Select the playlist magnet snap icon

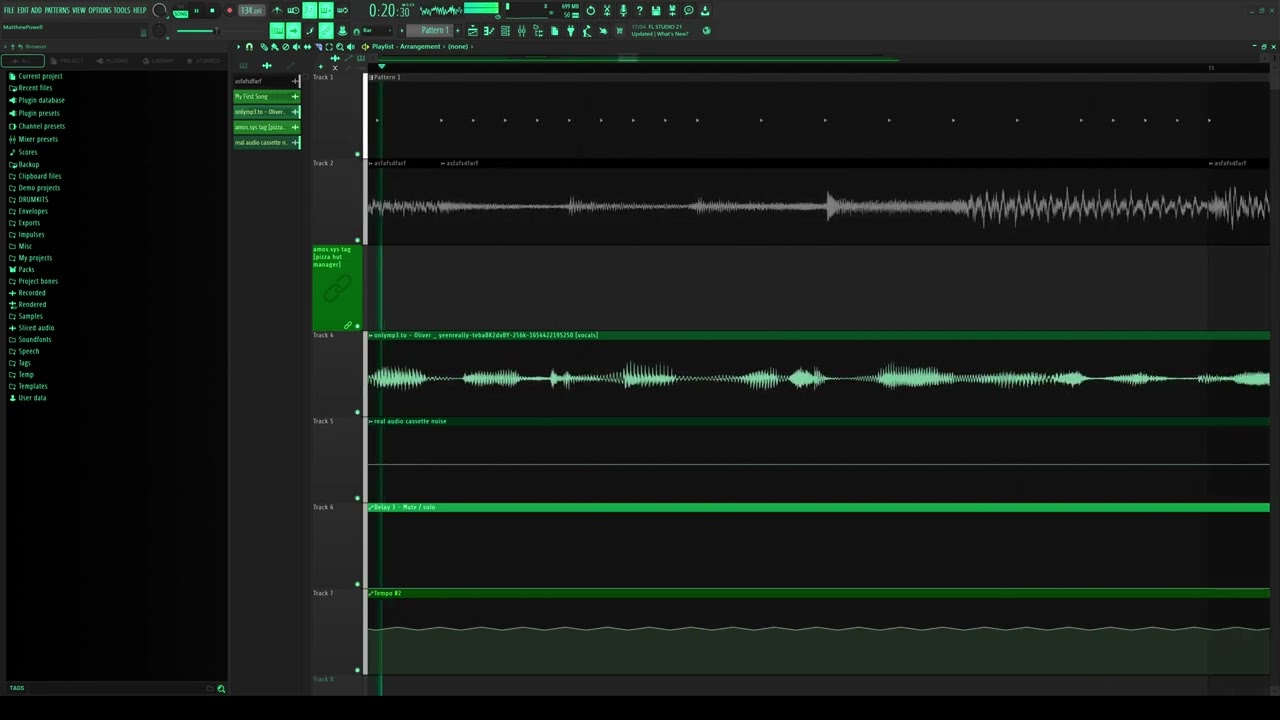(249, 47)
